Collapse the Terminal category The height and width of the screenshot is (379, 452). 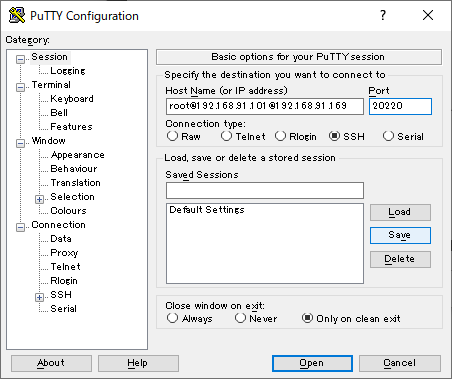(x=20, y=87)
